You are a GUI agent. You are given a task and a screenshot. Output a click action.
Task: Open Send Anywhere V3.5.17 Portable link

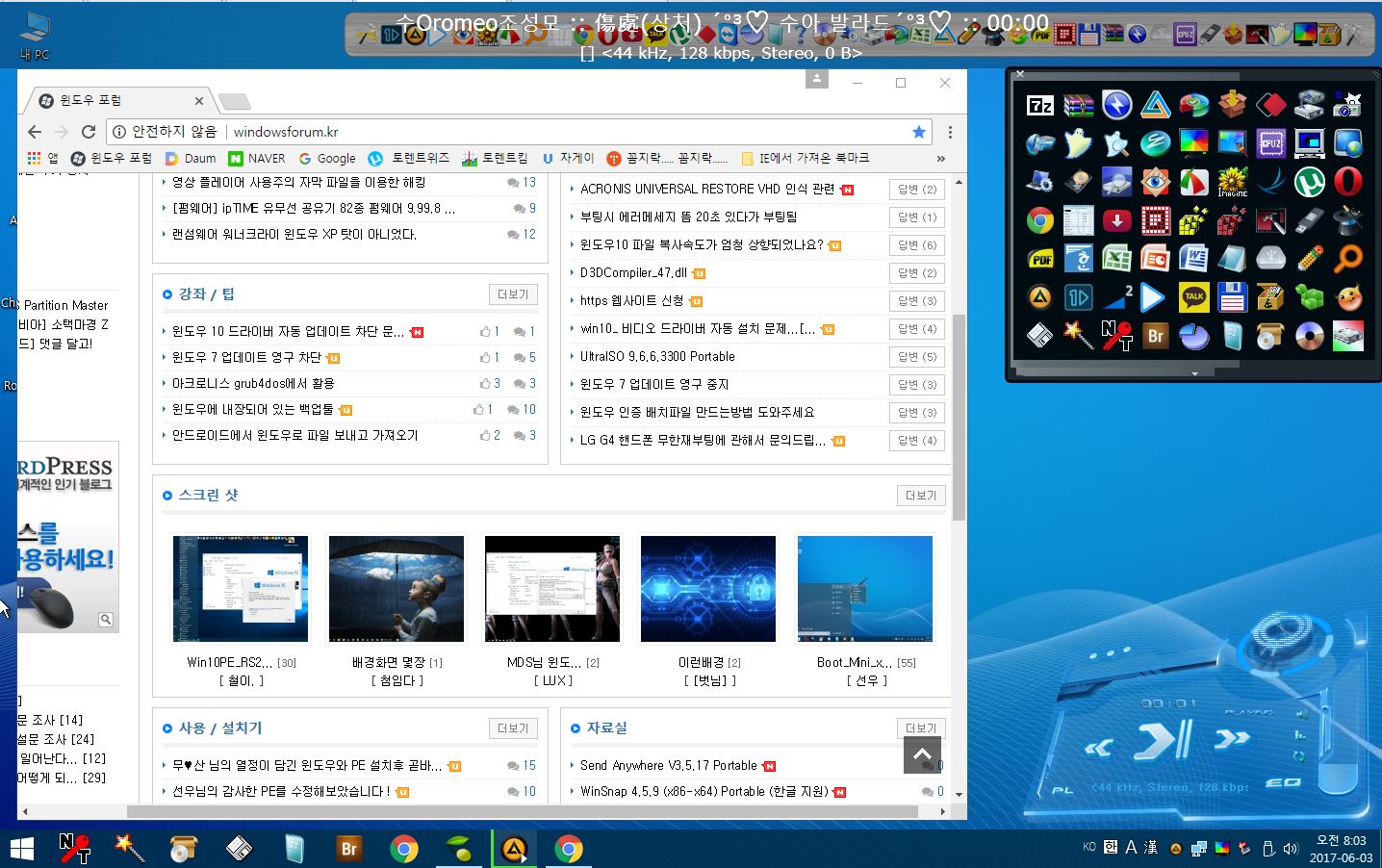click(669, 765)
